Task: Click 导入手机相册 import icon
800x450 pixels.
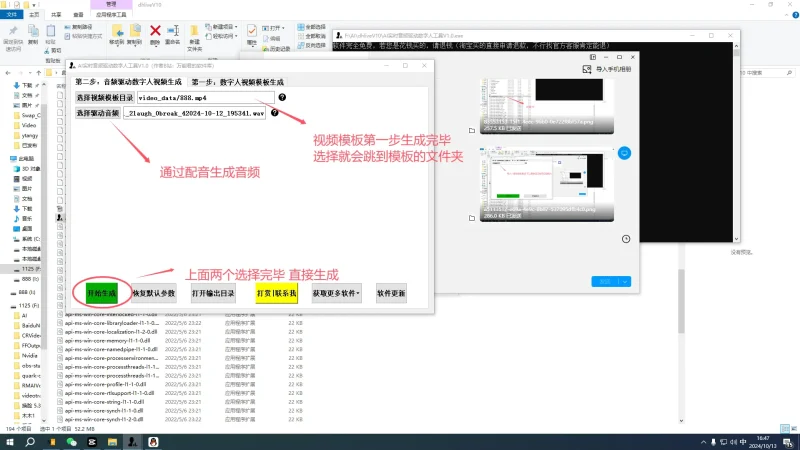Action: pyautogui.click(x=609, y=70)
